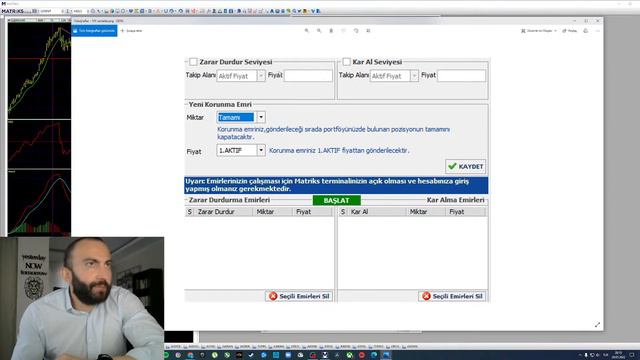640x360 pixels.
Task: Click Seçili Emirleri Sil under Kar Alma Emirleri
Action: (452, 296)
